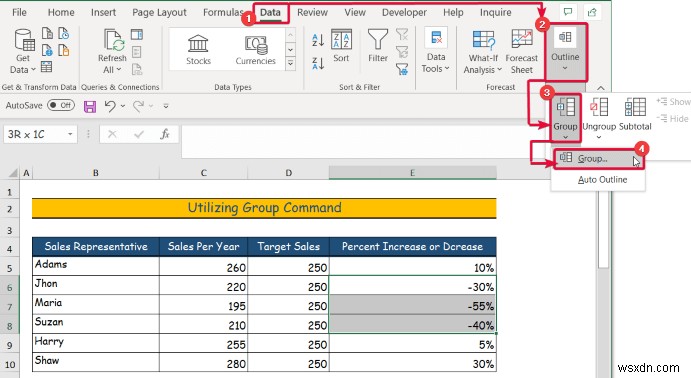Open the Undo history dropdown

point(123,106)
